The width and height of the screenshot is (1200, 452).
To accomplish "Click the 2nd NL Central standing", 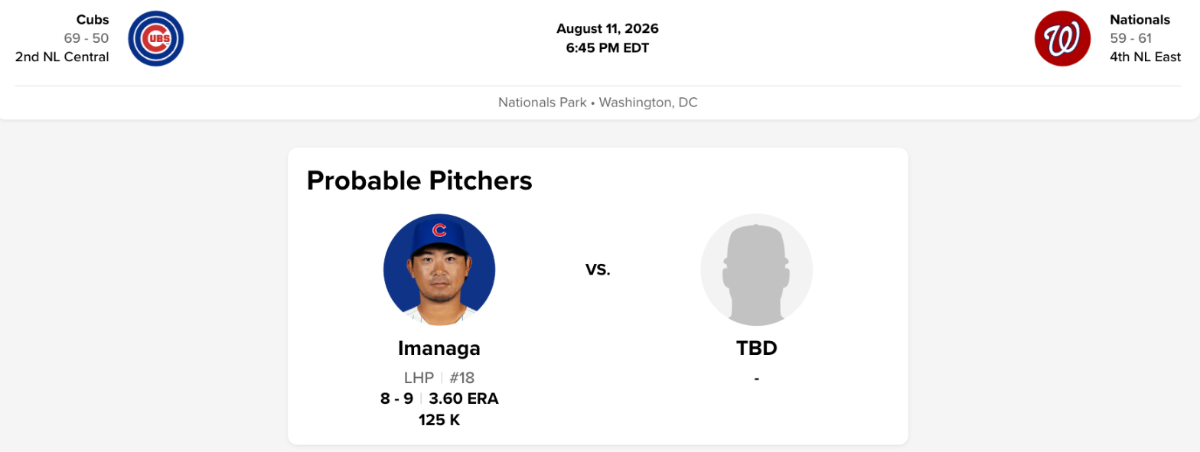I will tap(62, 57).
